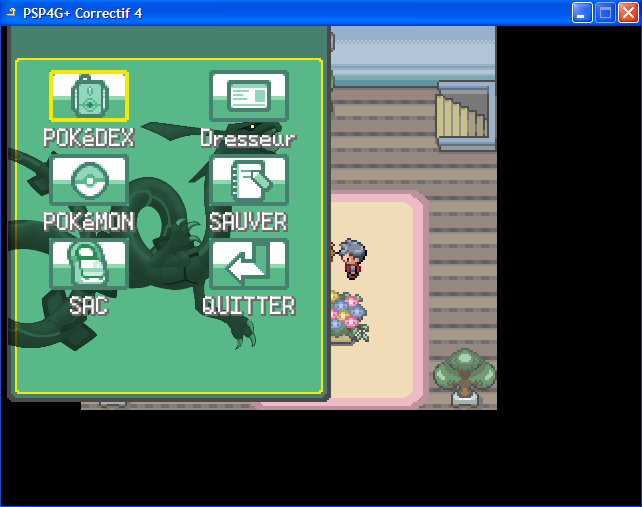The width and height of the screenshot is (642, 507).
Task: Click the grey-haired trainer character
Action: (353, 259)
